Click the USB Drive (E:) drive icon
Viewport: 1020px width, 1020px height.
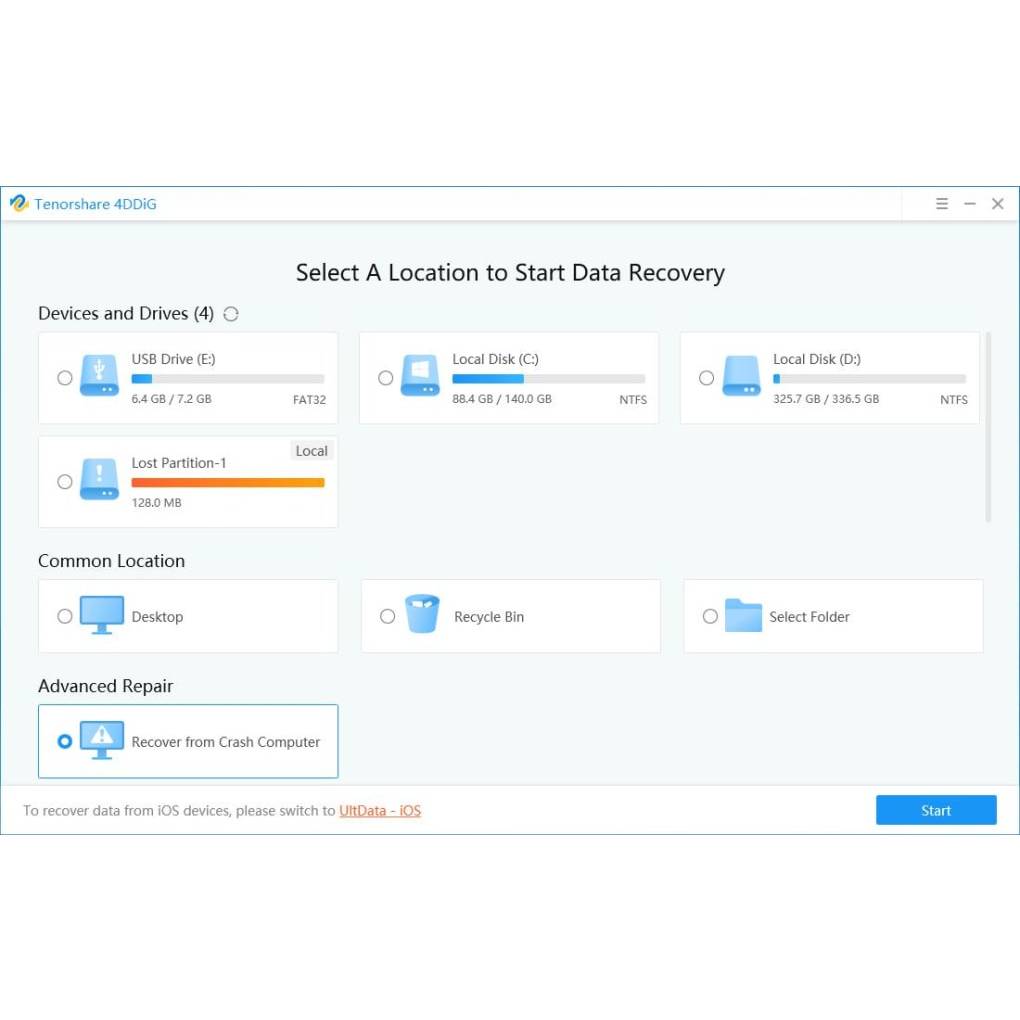coord(99,375)
